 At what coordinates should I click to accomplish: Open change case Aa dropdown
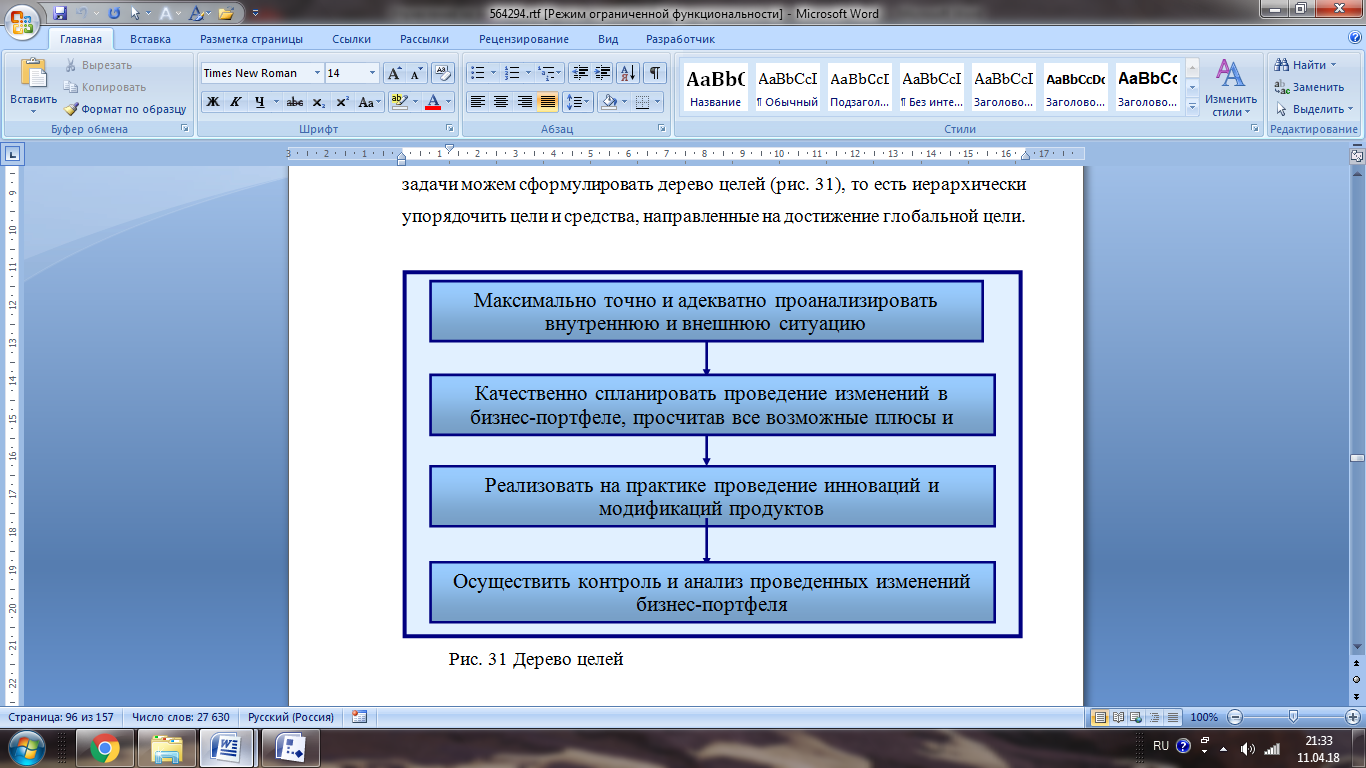[369, 102]
